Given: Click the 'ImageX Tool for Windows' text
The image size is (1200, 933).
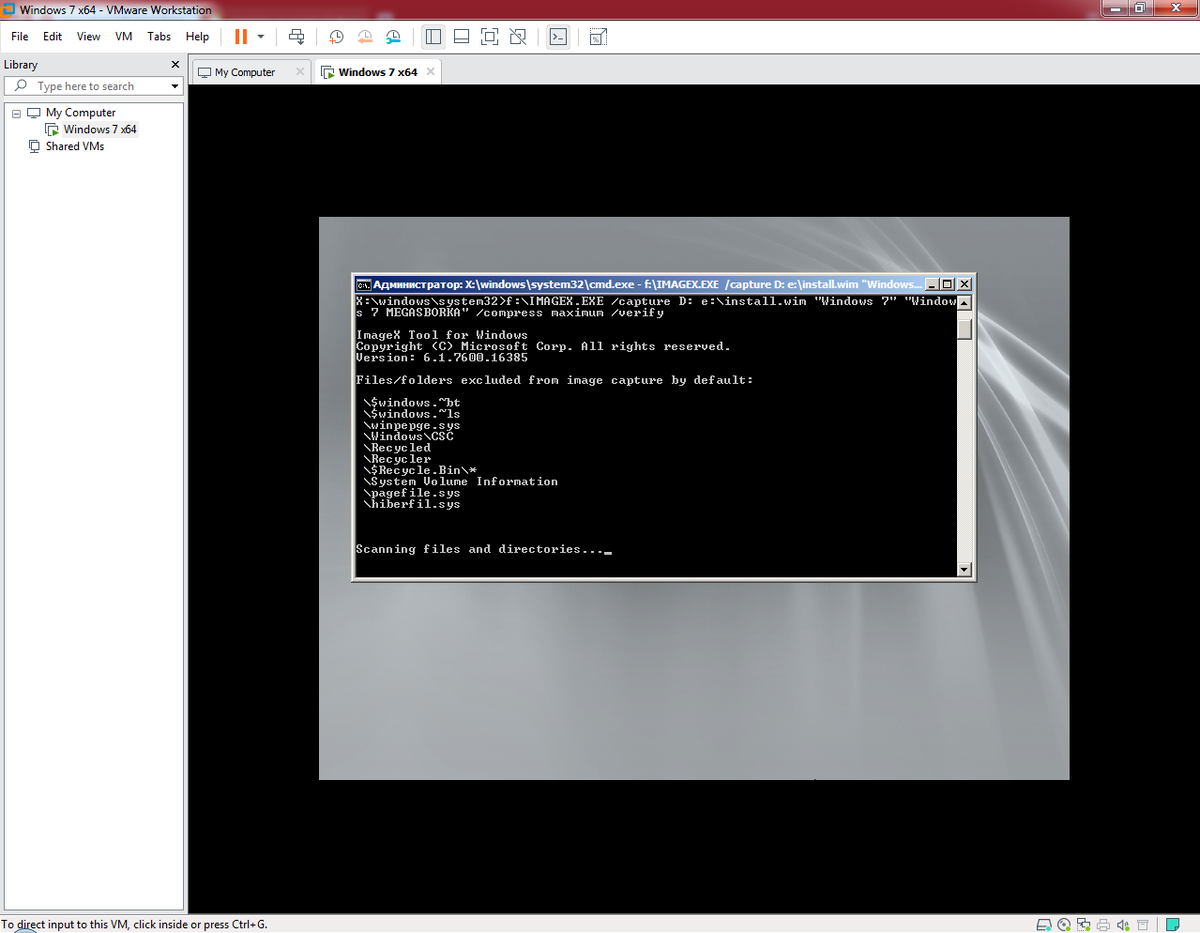Looking at the screenshot, I should (442, 335).
